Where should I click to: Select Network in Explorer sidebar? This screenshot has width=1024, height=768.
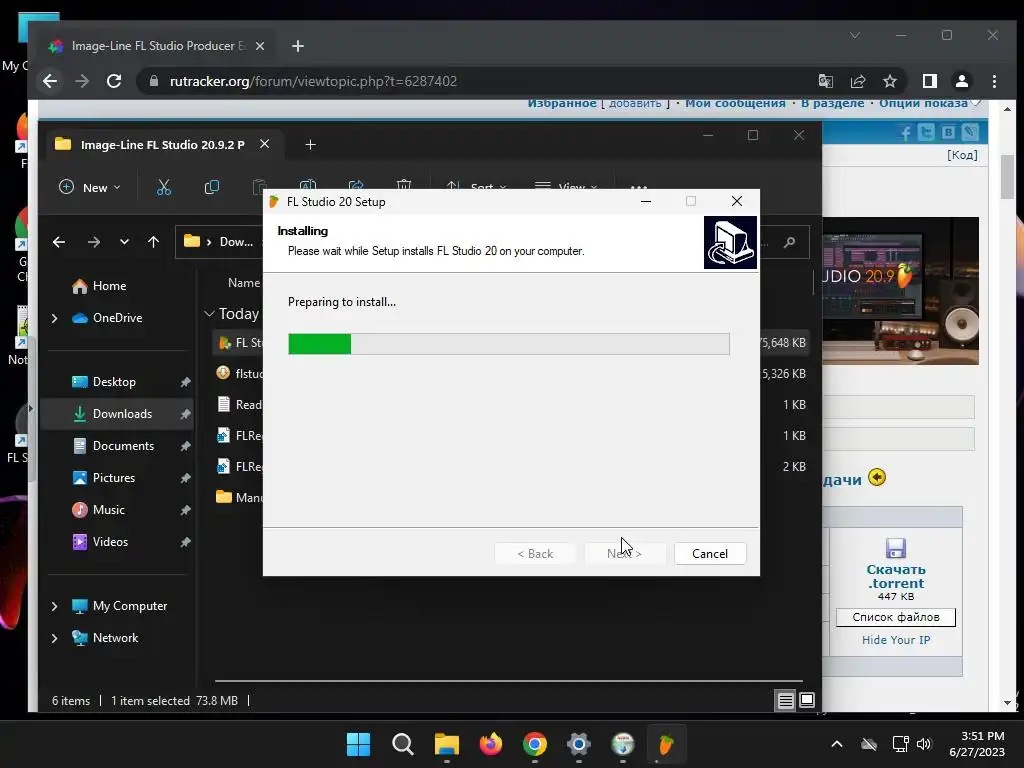click(106, 638)
